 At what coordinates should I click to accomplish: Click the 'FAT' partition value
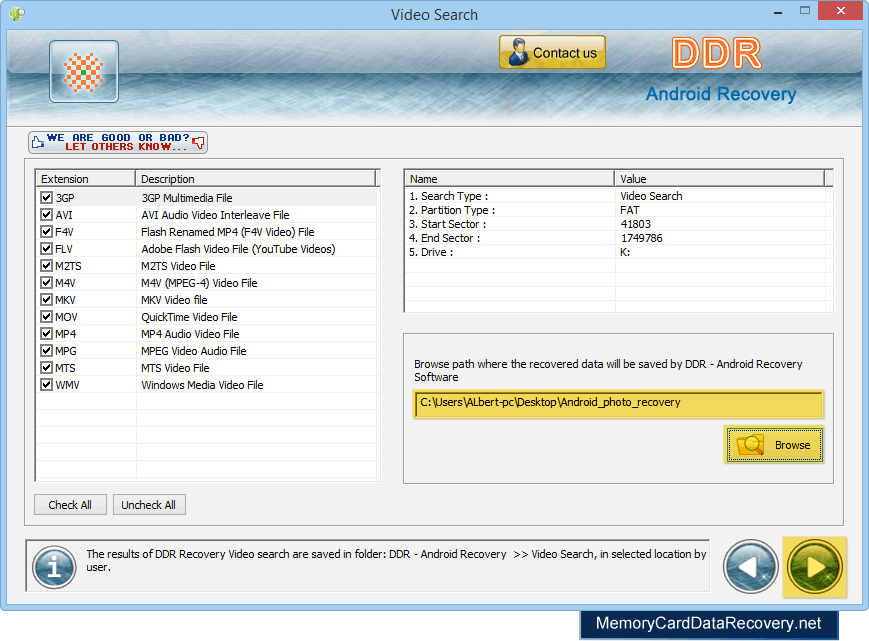pos(630,210)
